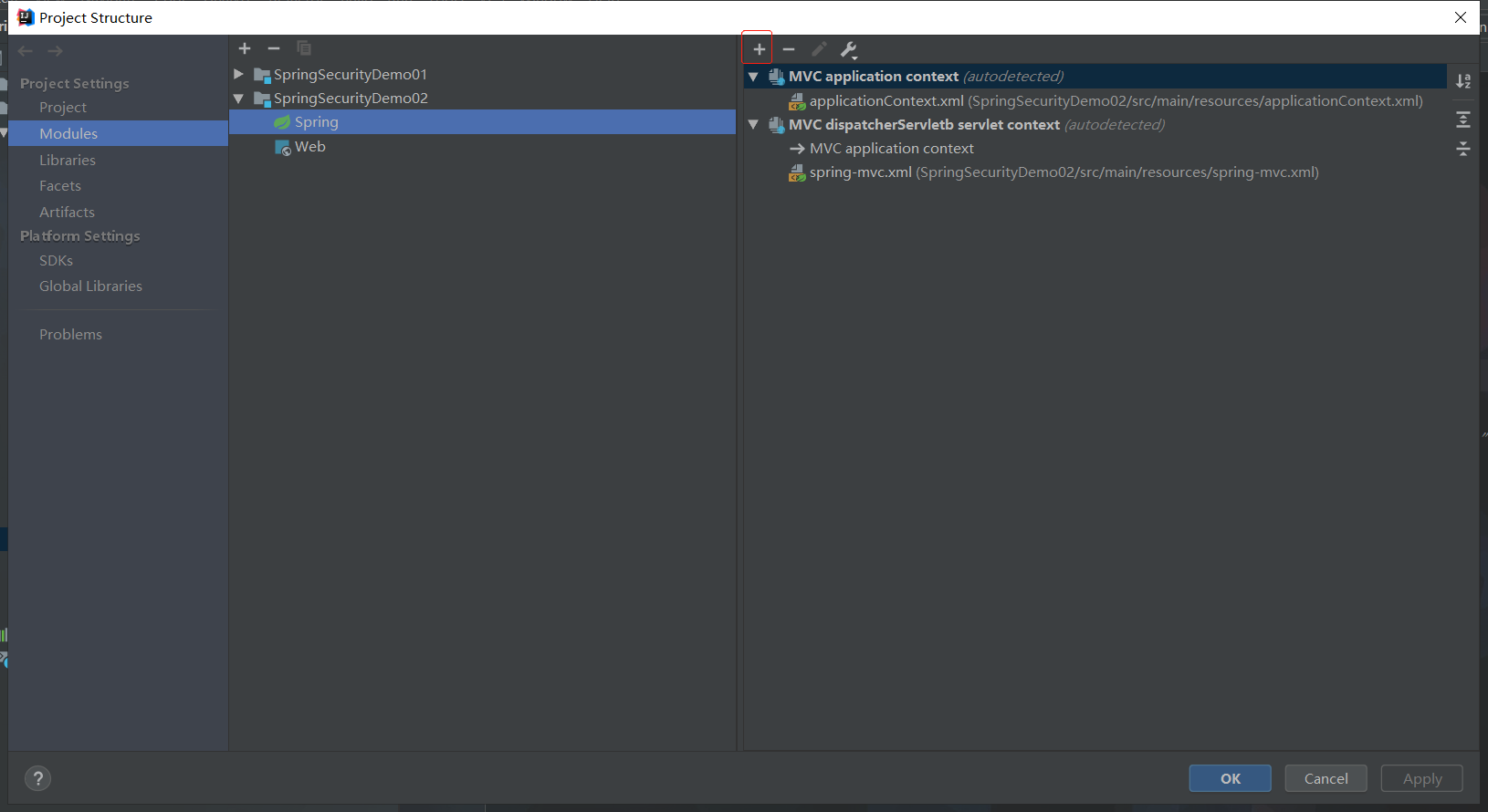Viewport: 1488px width, 812px height.
Task: Select the Web facet row
Action: click(482, 147)
